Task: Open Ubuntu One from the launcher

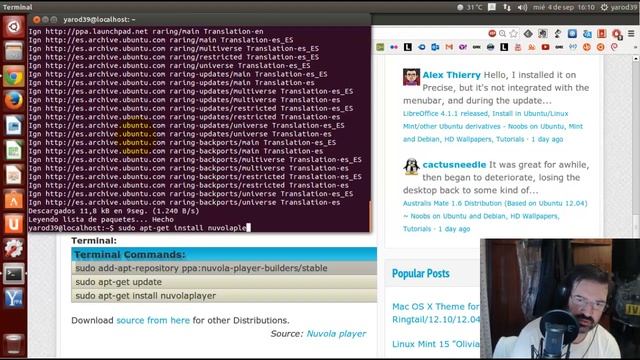Action: coord(13,224)
